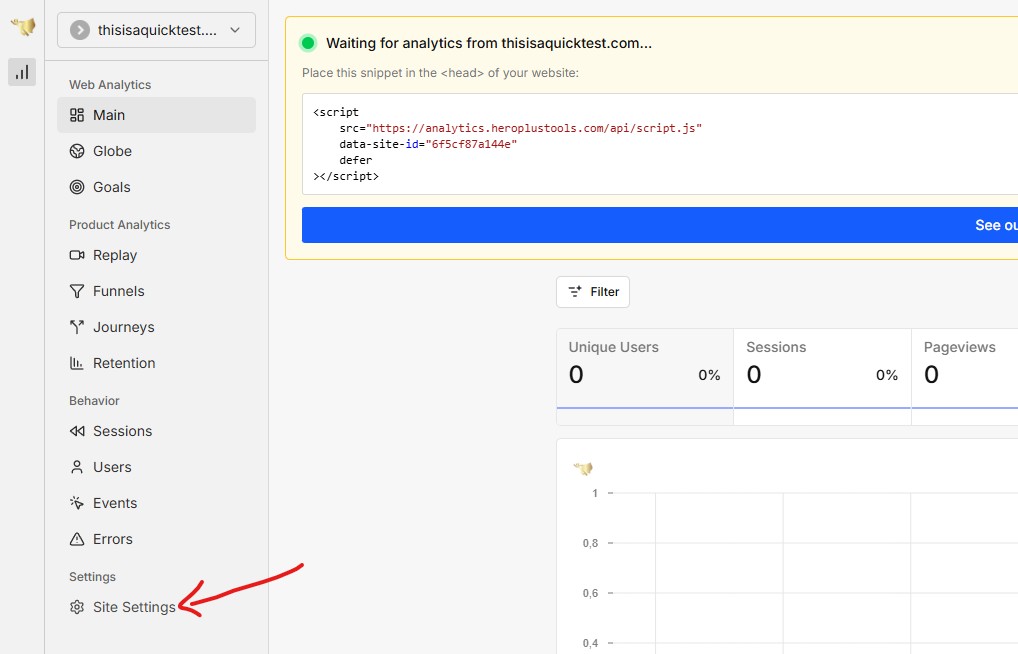Viewport: 1018px width, 654px height.
Task: Open Replay under Product Analytics
Action: pos(114,255)
